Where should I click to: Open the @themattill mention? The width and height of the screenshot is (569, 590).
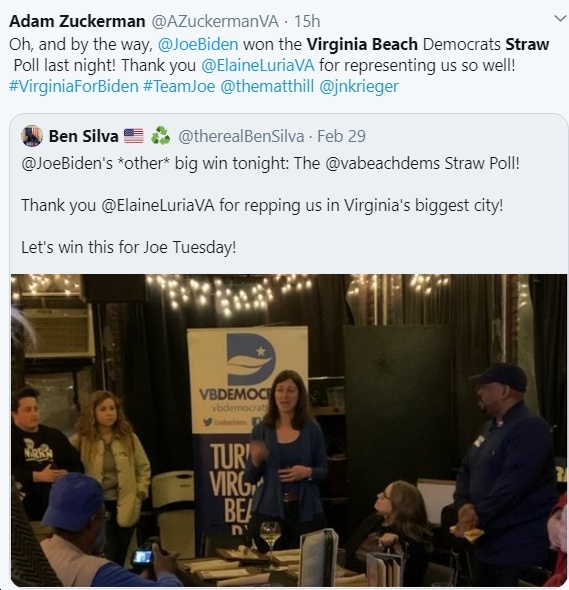[x=267, y=87]
